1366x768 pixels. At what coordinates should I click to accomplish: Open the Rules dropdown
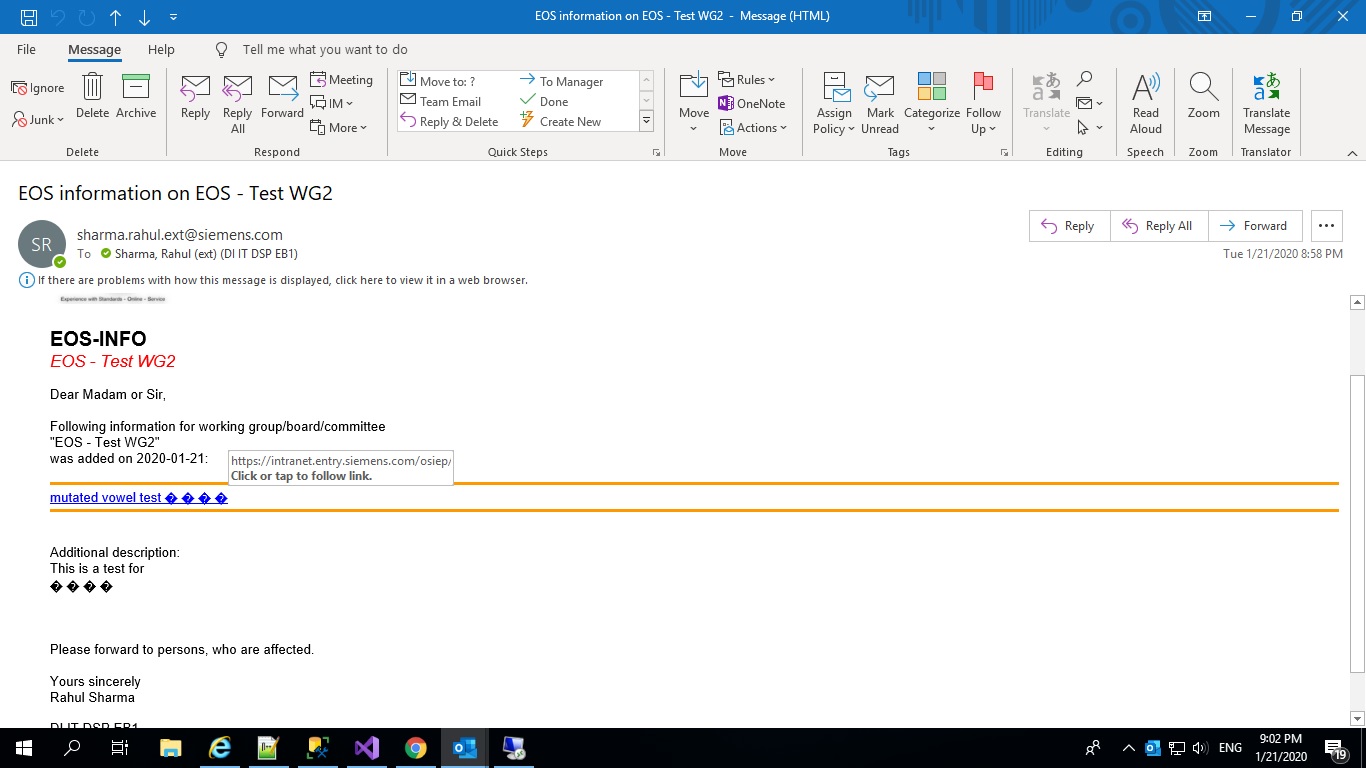click(746, 80)
